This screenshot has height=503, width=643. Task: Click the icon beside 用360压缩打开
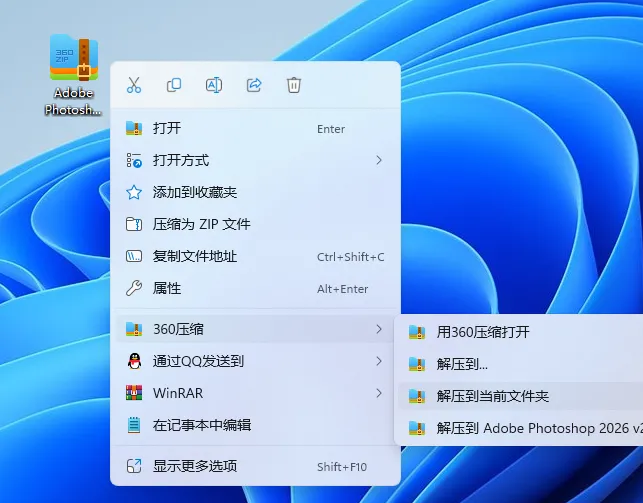tap(417, 332)
